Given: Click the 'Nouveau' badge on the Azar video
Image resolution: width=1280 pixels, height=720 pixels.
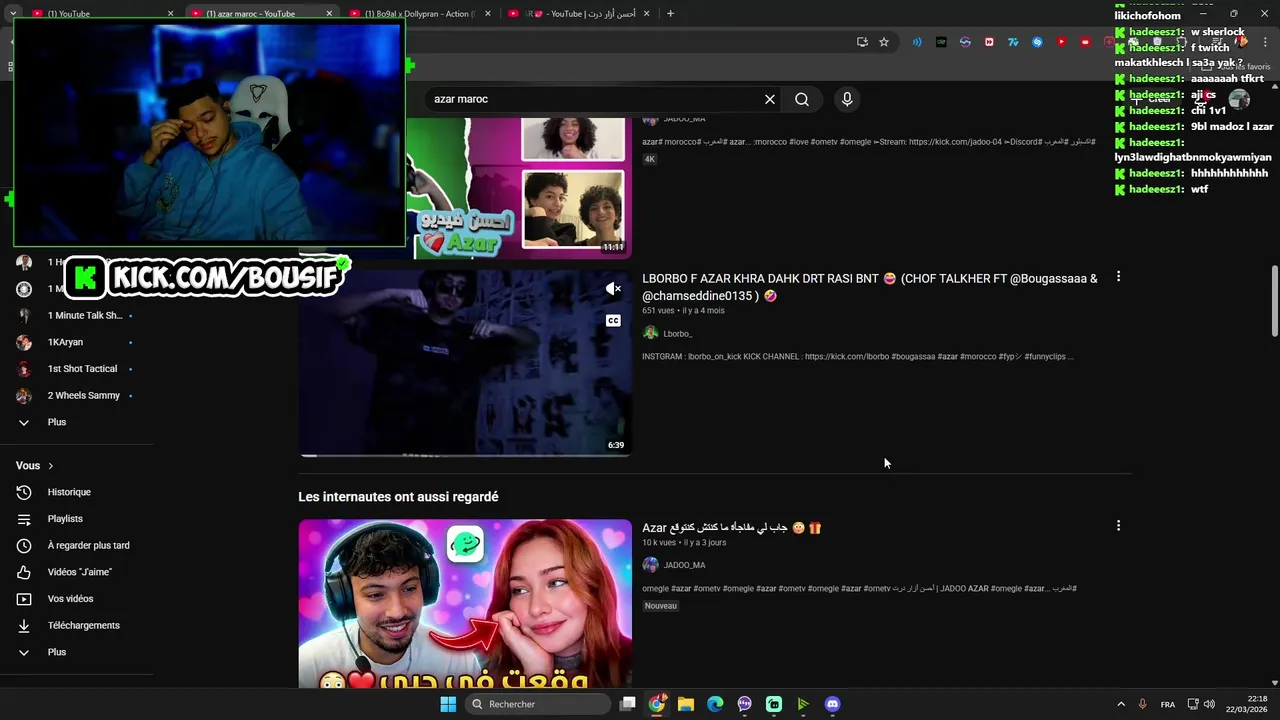Looking at the screenshot, I should pos(661,606).
